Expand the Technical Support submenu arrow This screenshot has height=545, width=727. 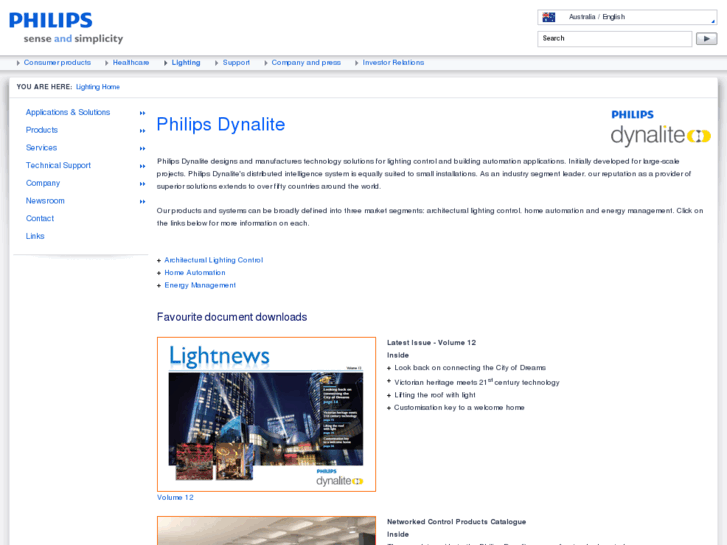[x=142, y=166]
